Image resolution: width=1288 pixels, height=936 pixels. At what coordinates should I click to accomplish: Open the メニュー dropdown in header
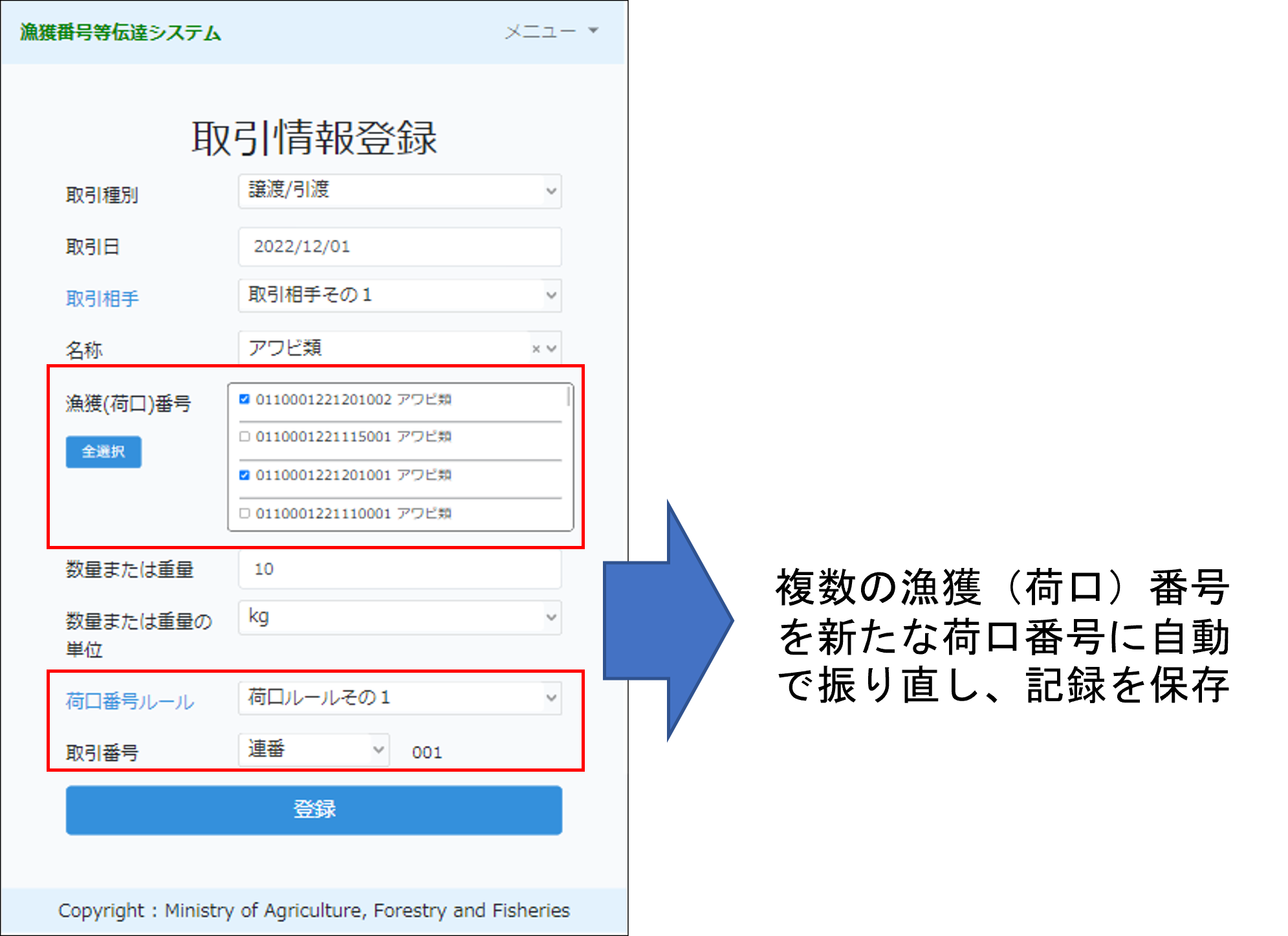click(551, 31)
